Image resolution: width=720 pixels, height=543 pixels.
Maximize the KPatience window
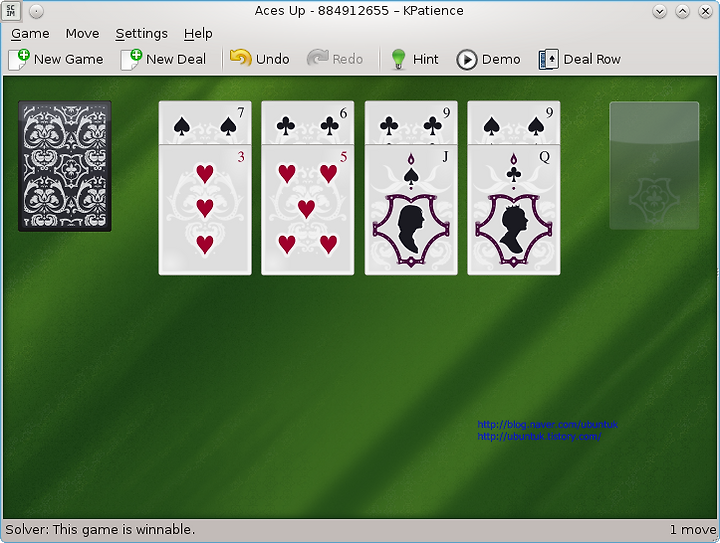[x=682, y=11]
